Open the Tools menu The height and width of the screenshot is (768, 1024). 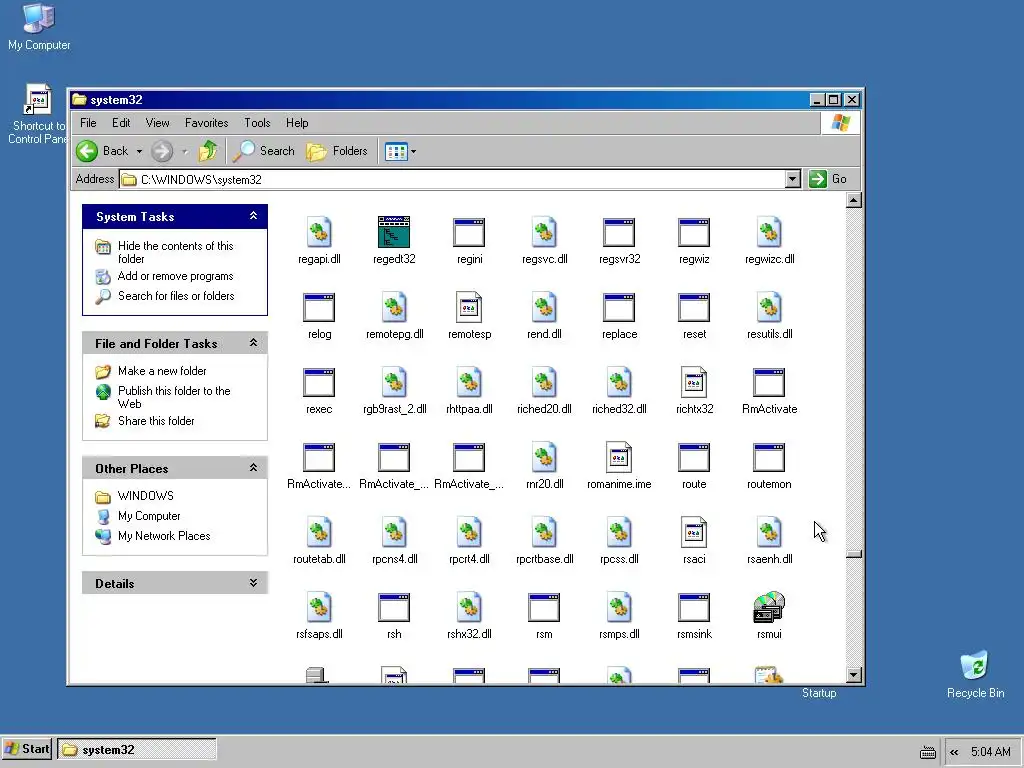257,123
